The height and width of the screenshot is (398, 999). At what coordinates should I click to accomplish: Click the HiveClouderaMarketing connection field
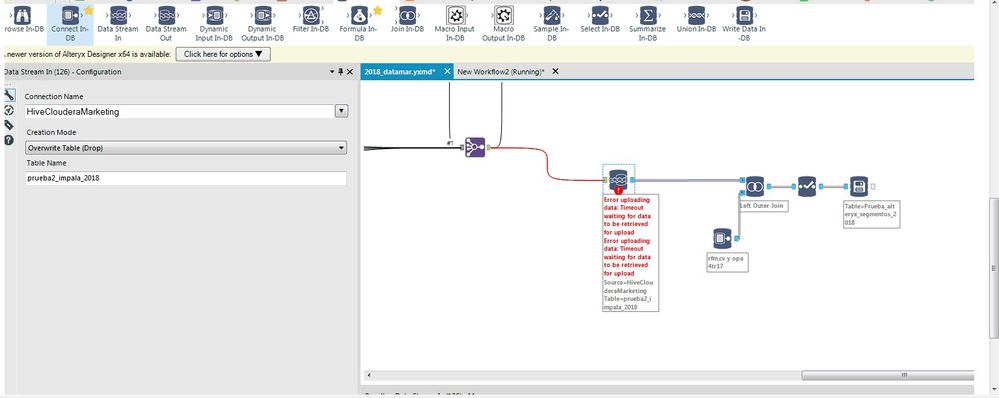180,111
